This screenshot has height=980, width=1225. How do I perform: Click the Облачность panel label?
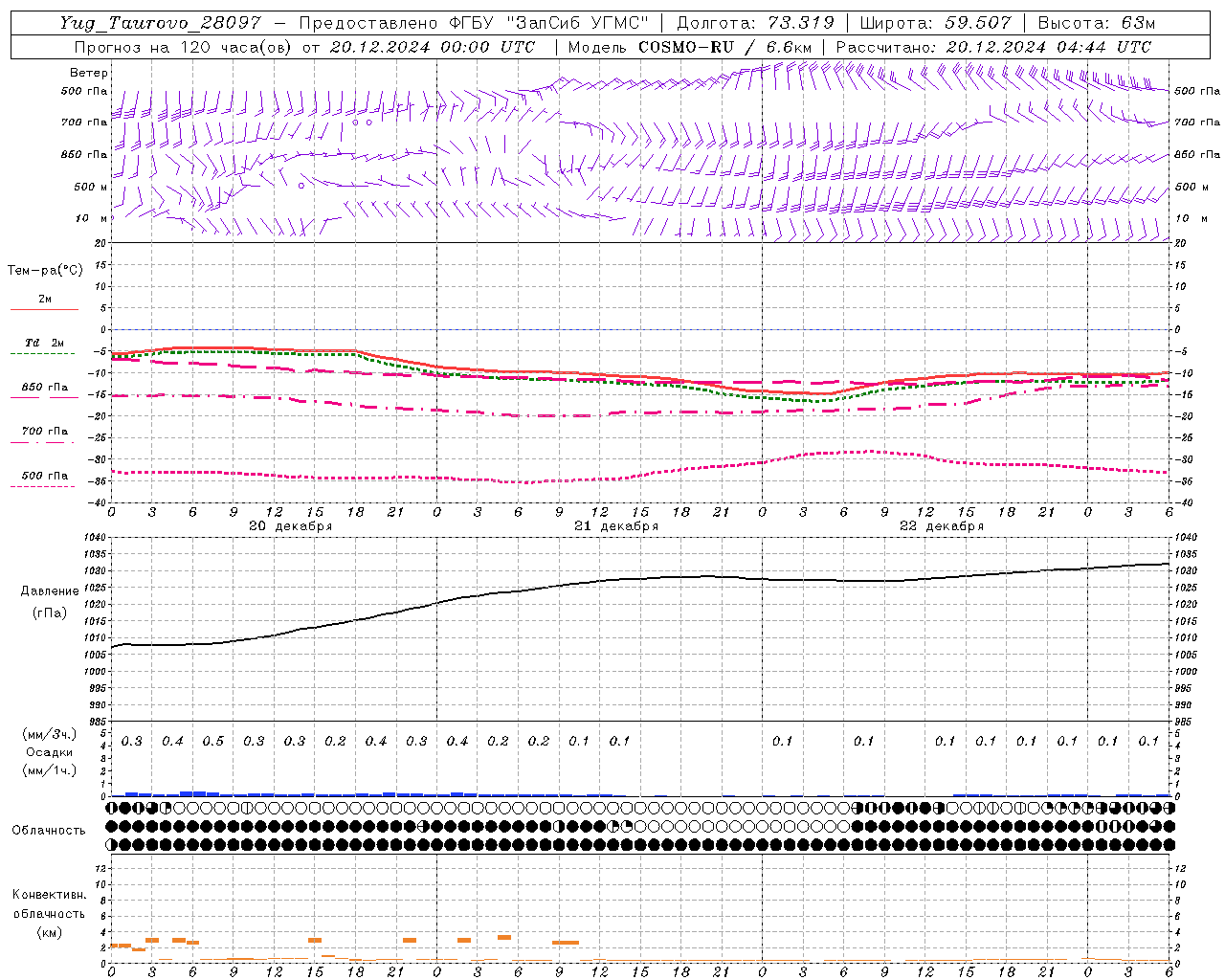[x=49, y=831]
